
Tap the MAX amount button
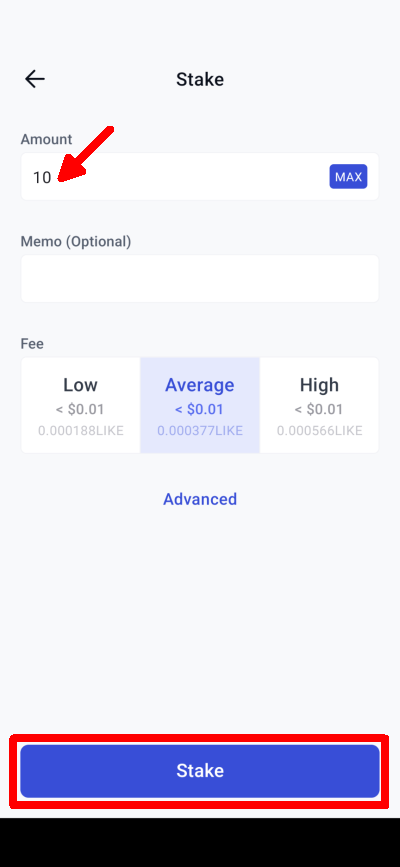click(x=349, y=177)
